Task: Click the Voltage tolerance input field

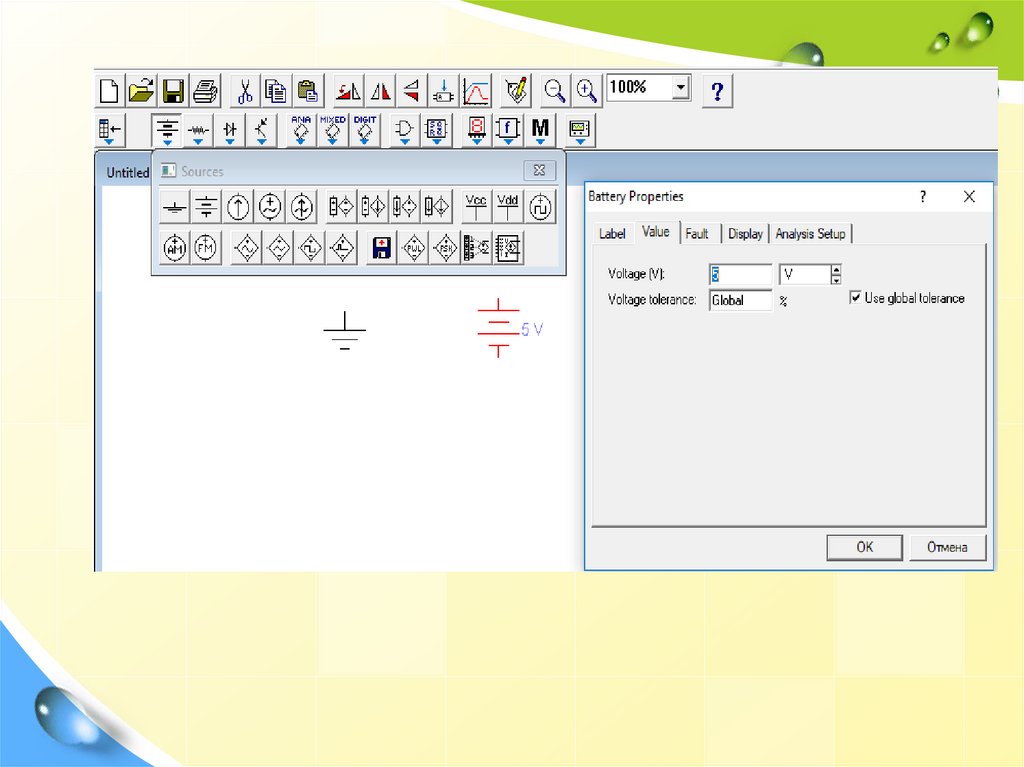Action: pos(740,300)
